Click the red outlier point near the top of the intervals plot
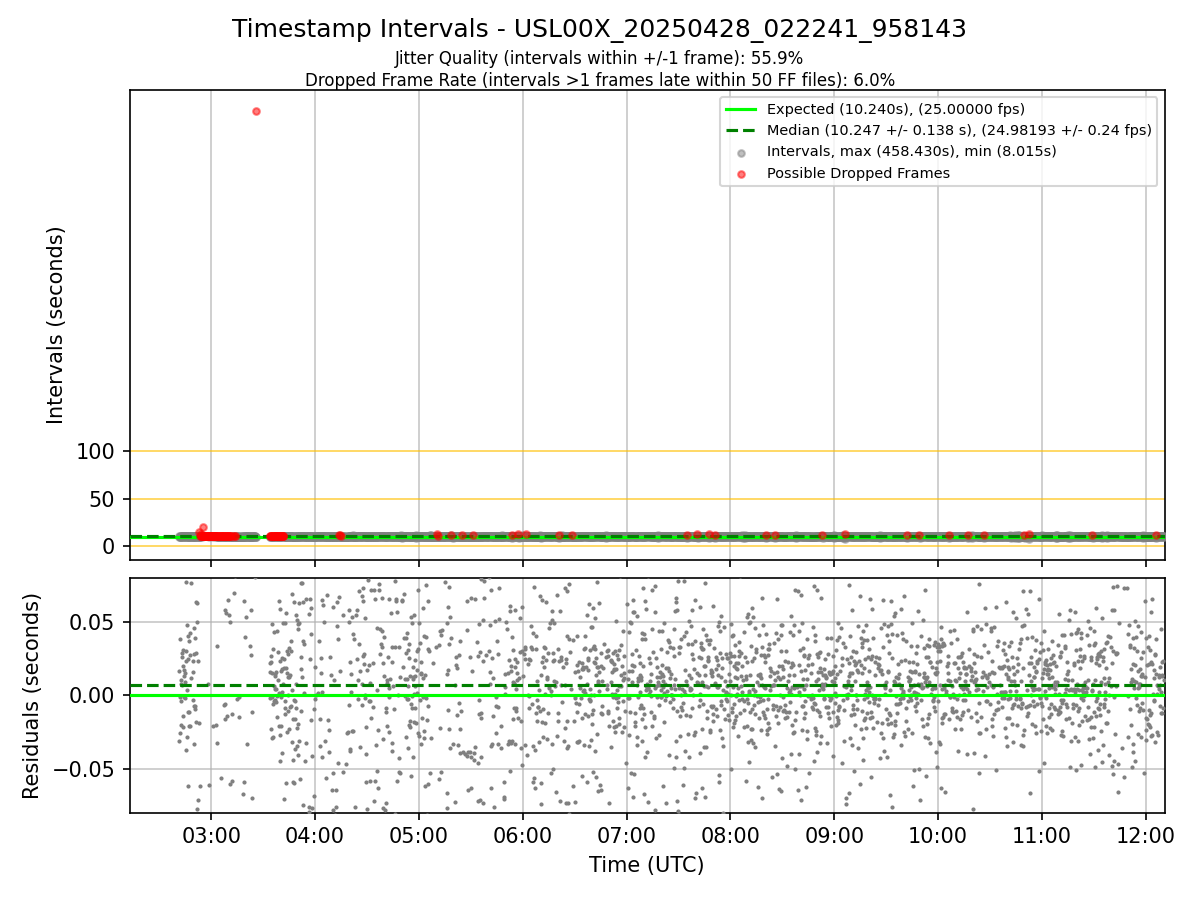The image size is (1200, 900). click(x=256, y=111)
